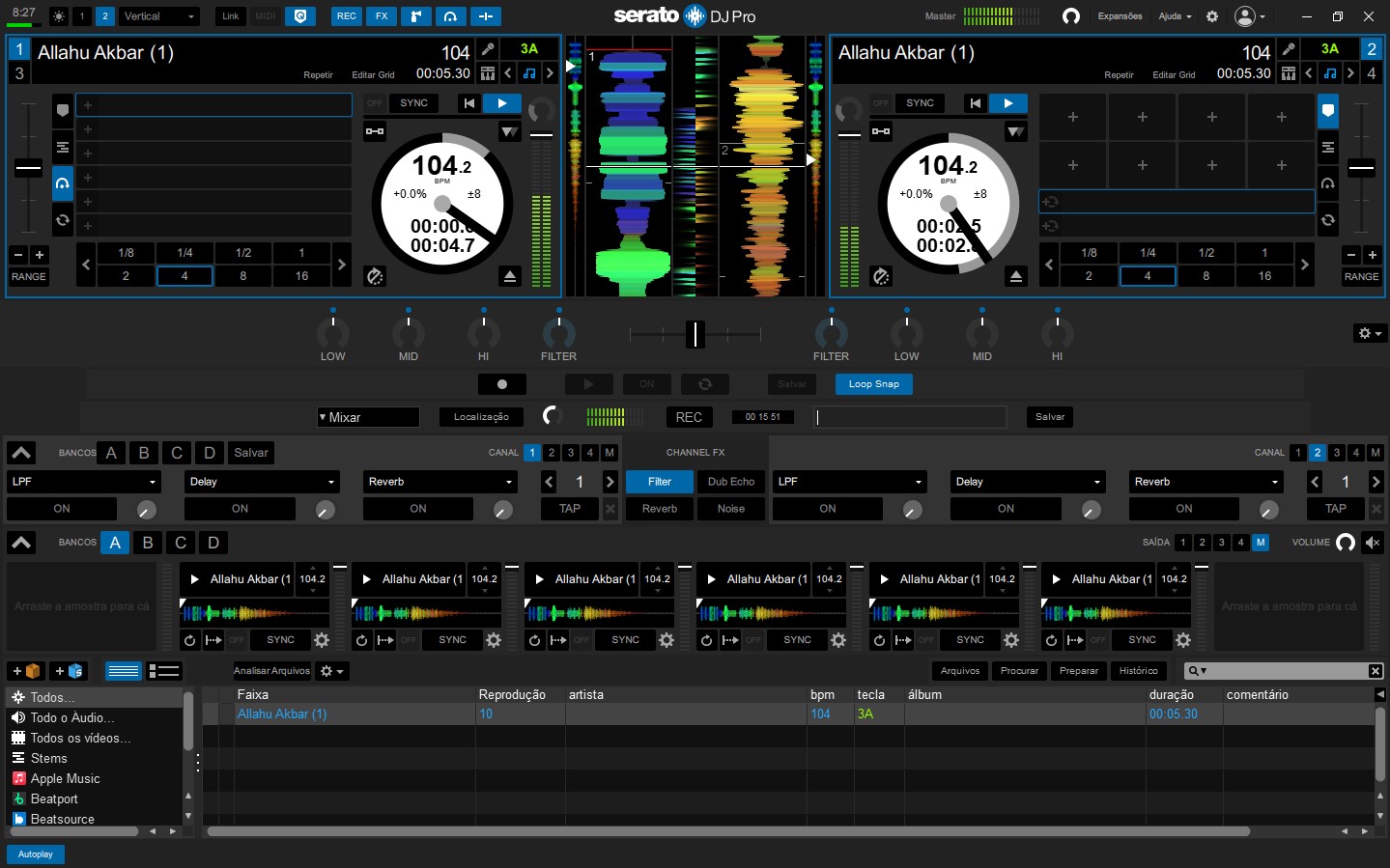The height and width of the screenshot is (868, 1390).
Task: Open the user account dropdown in top bar
Action: click(1249, 16)
